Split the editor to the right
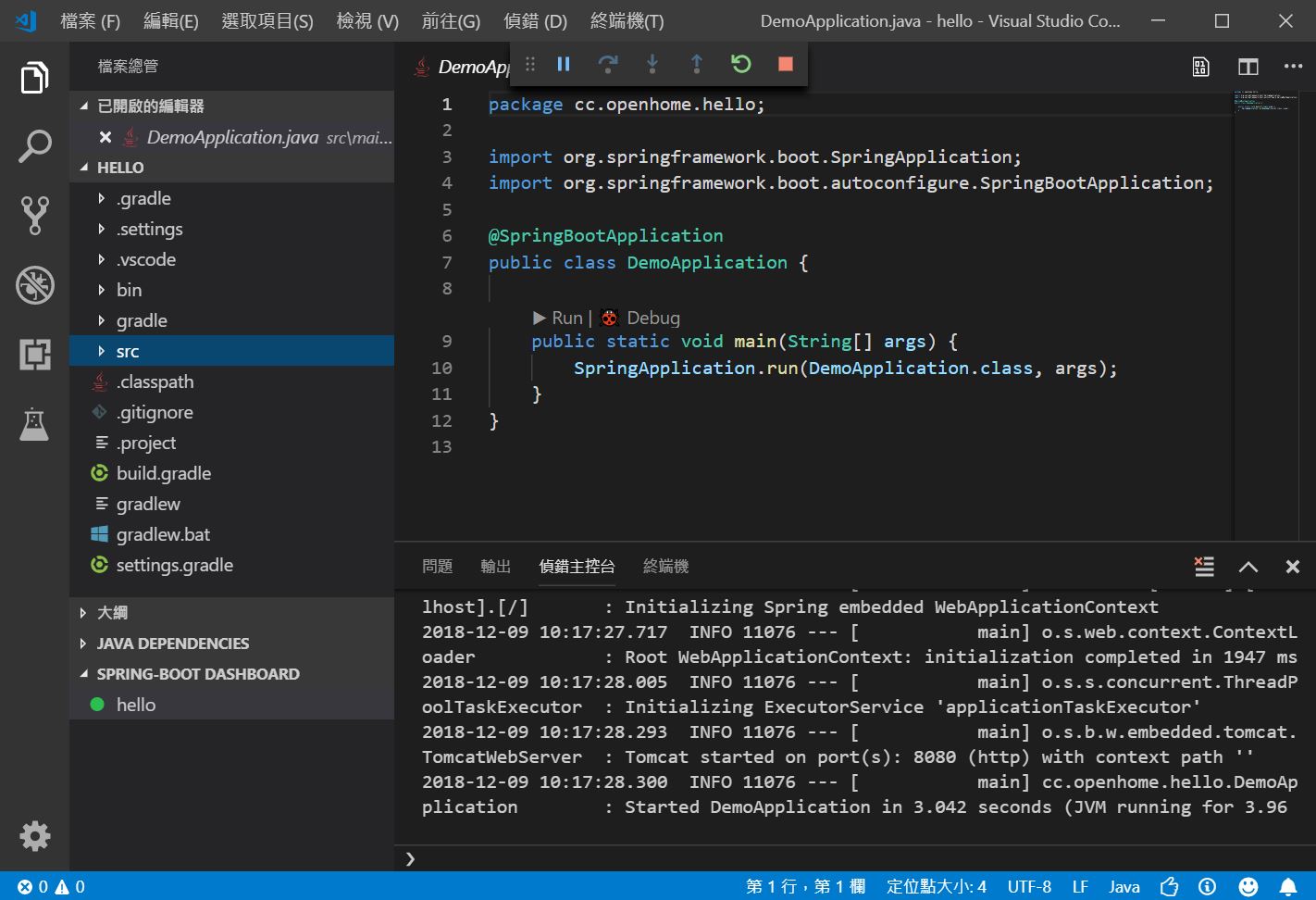Image resolution: width=1316 pixels, height=900 pixels. point(1248,67)
